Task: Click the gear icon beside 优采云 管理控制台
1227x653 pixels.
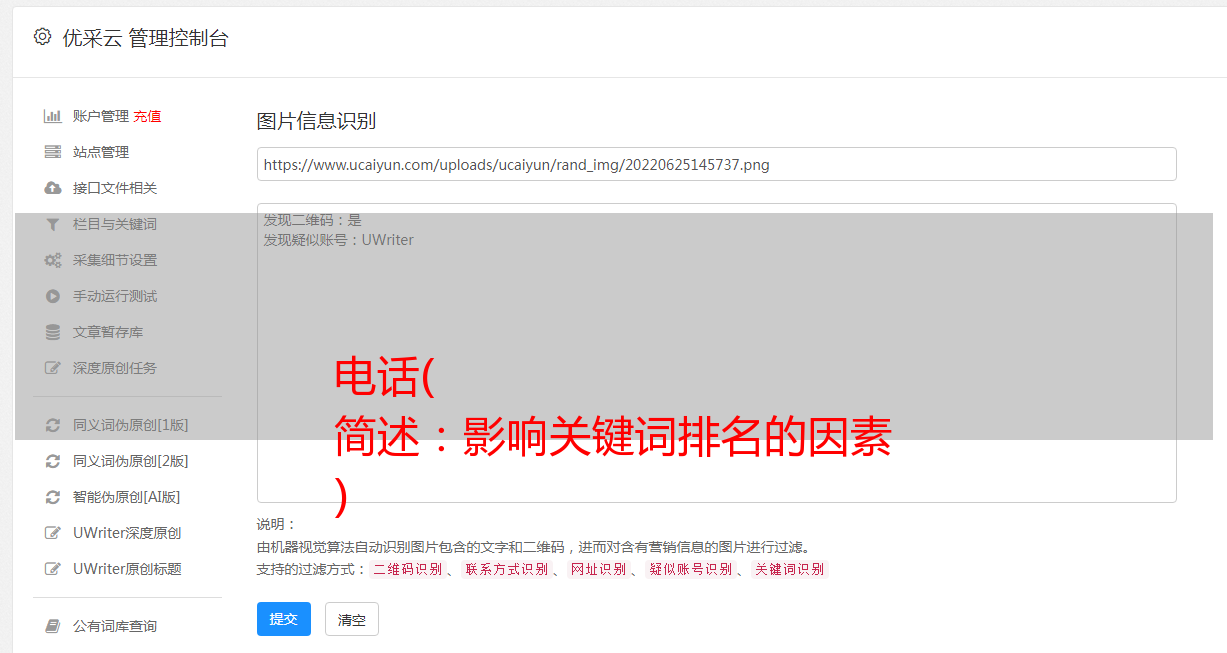Action: 42,37
